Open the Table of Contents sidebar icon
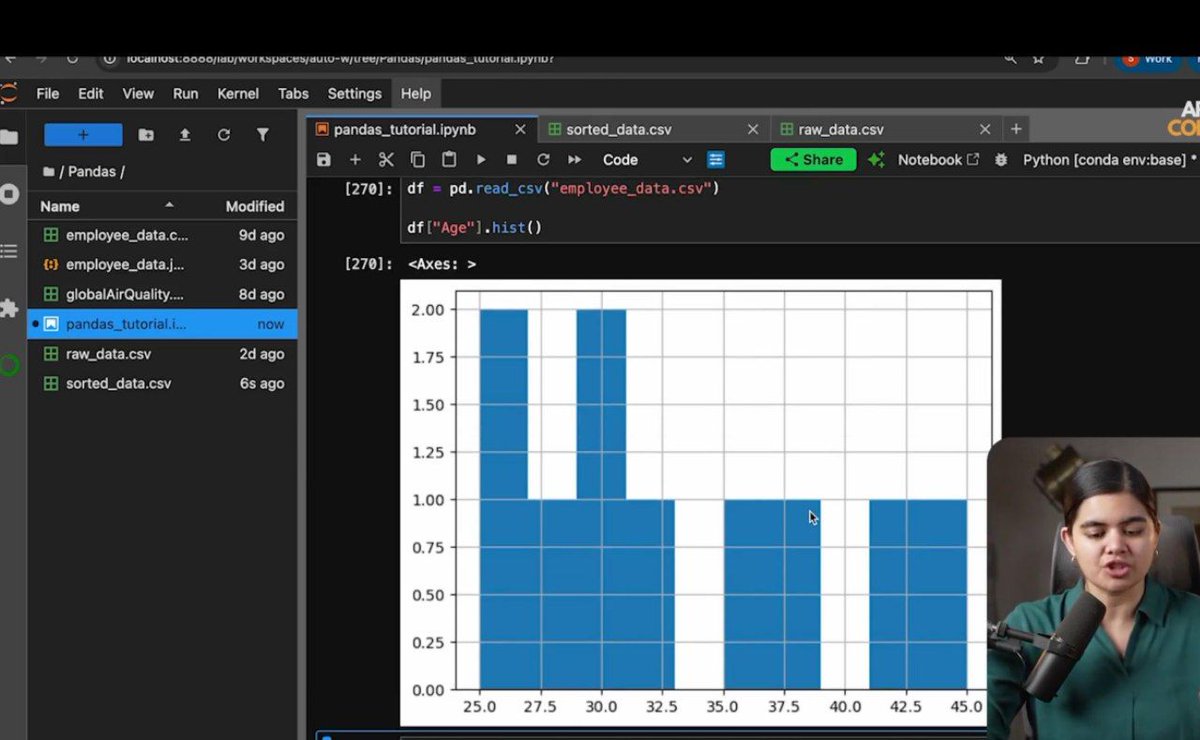The width and height of the screenshot is (1200, 740). pyautogui.click(x=9, y=251)
